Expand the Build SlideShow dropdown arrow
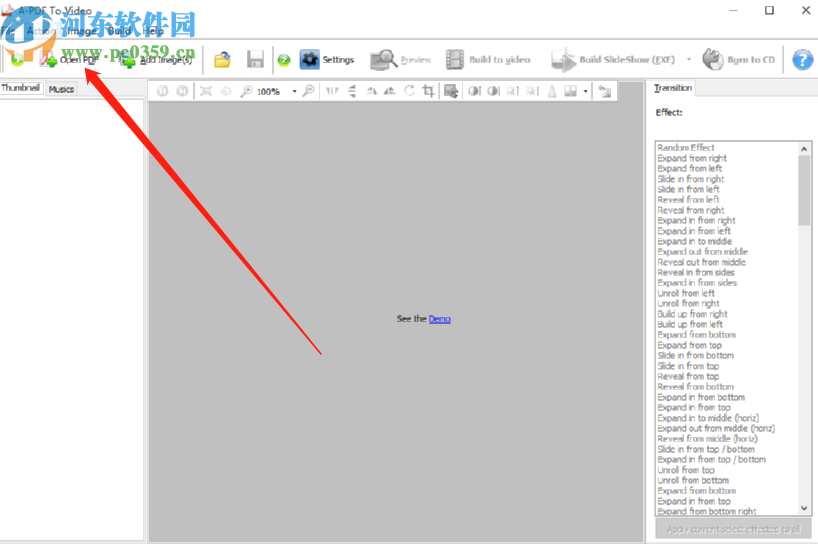Image resolution: width=818 pixels, height=544 pixels. pyautogui.click(x=689, y=60)
